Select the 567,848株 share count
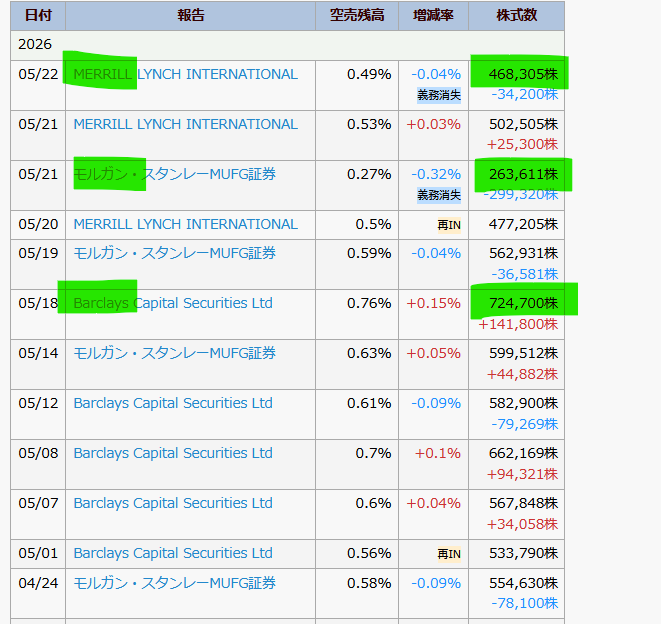661x624 pixels. pos(523,503)
